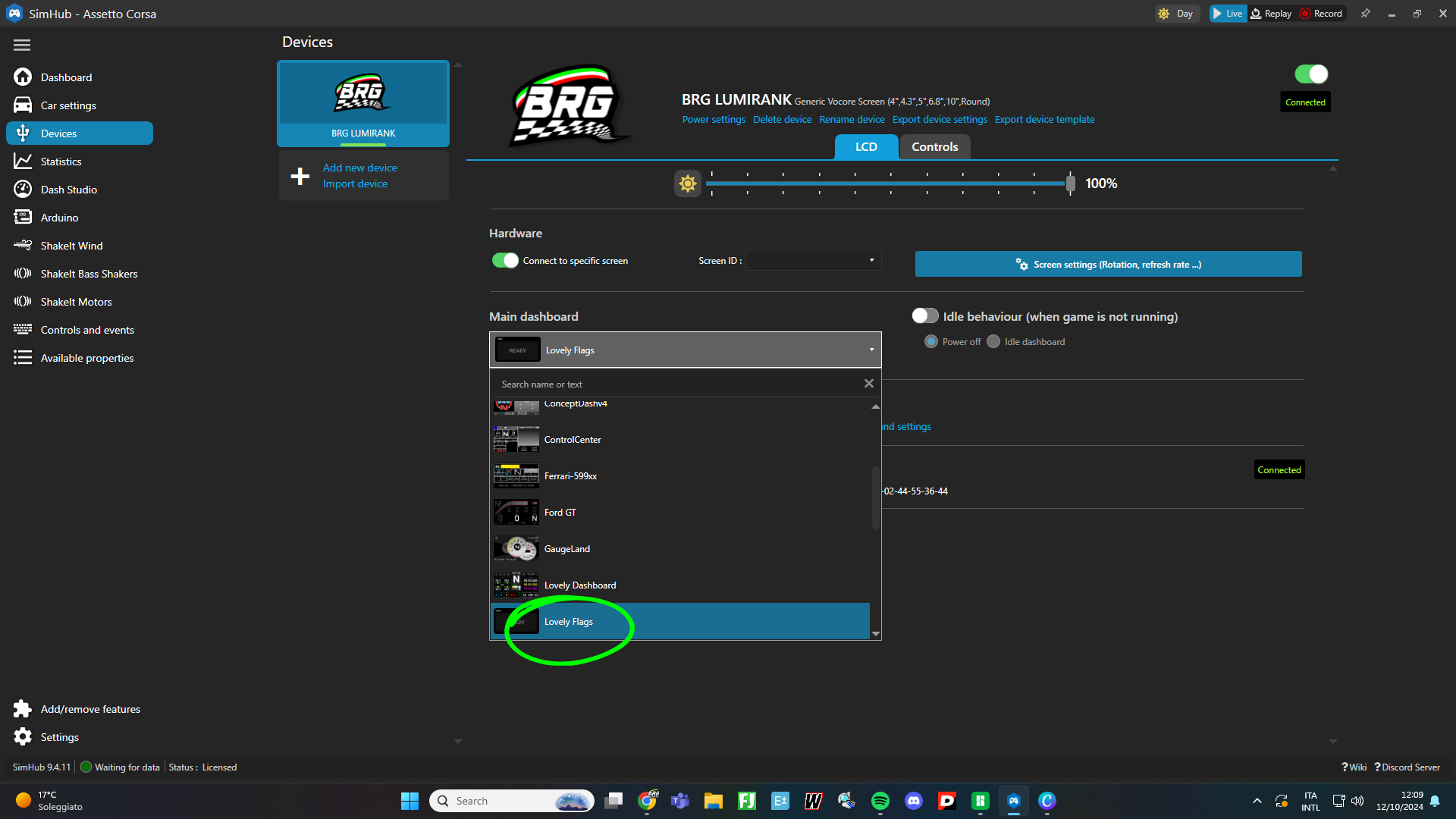Choose Ferrari-599xx from the dashboard list
Image resolution: width=1456 pixels, height=819 pixels.
[x=680, y=476]
